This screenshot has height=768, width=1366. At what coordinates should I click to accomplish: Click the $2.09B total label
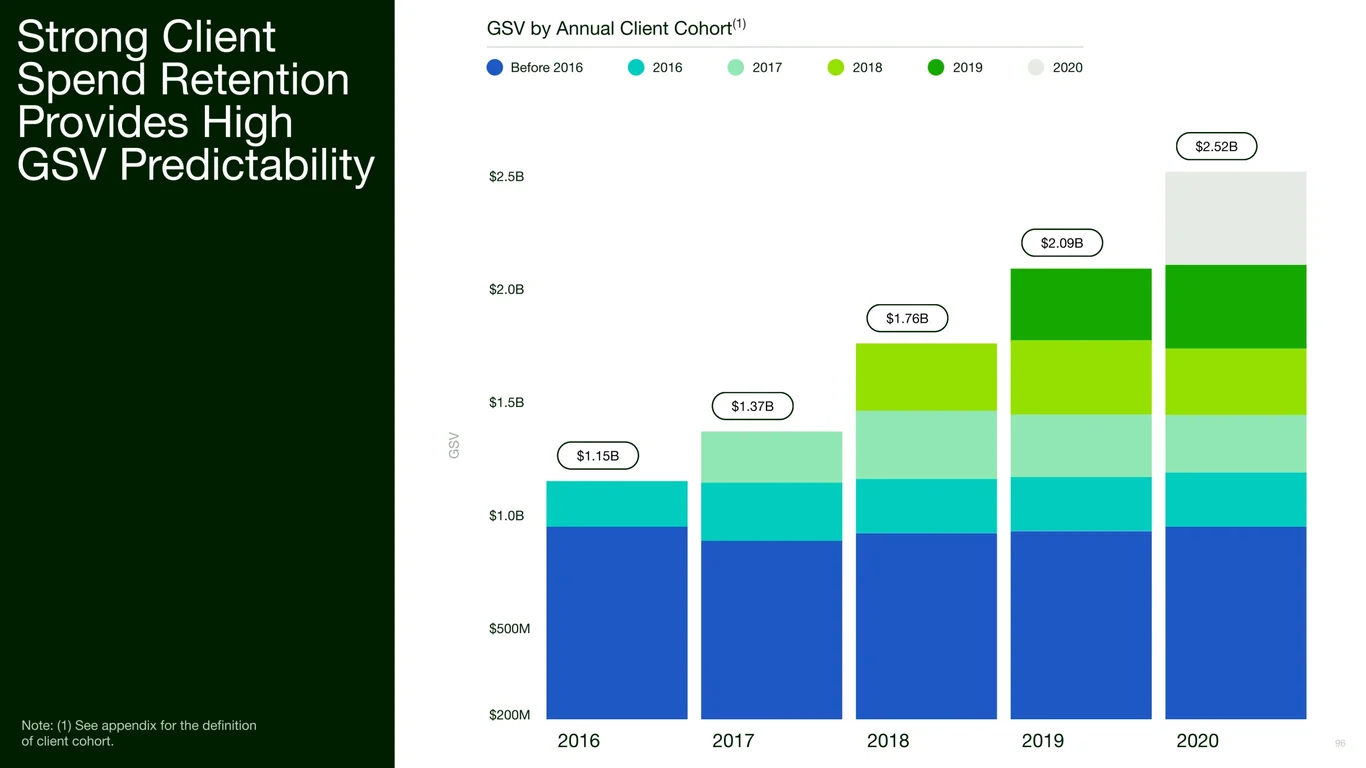[x=1062, y=243]
